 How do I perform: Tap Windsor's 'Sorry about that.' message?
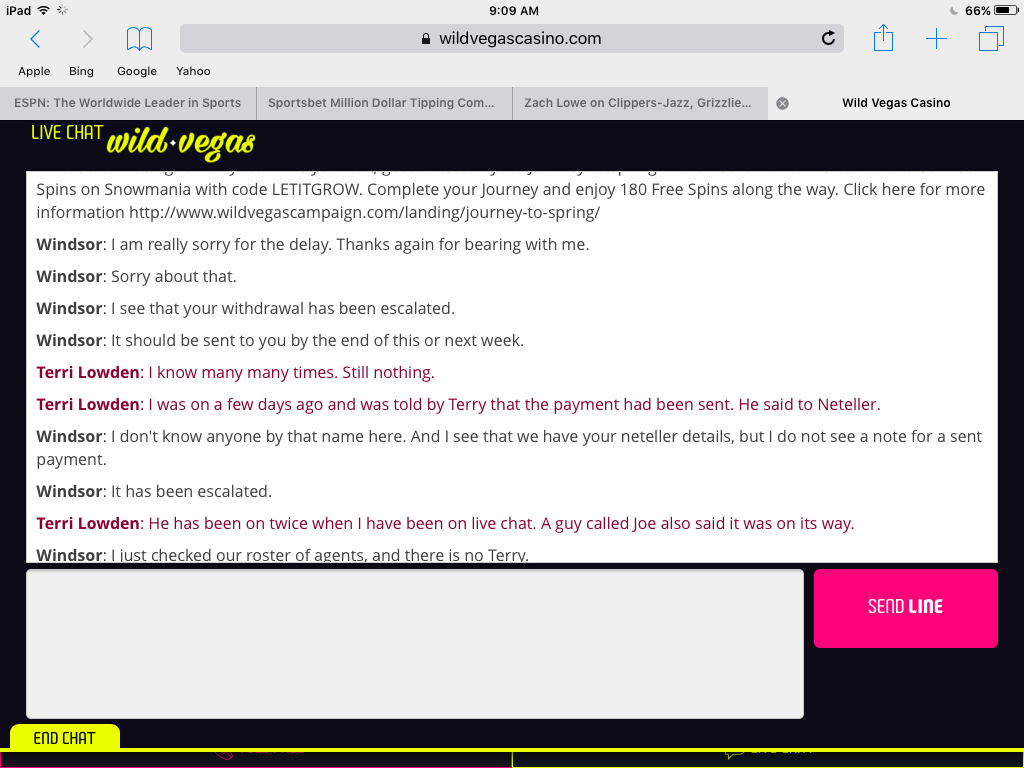click(136, 276)
